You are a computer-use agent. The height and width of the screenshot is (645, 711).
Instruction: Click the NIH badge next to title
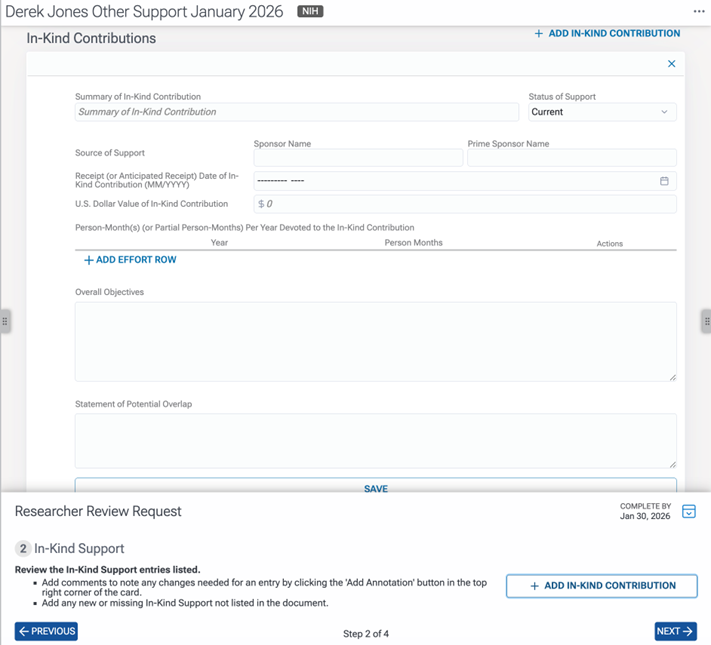click(310, 12)
